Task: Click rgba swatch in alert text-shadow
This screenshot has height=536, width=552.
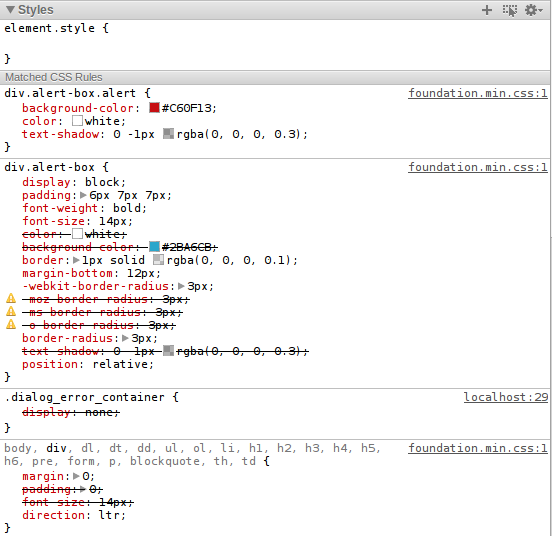Action: (x=168, y=134)
